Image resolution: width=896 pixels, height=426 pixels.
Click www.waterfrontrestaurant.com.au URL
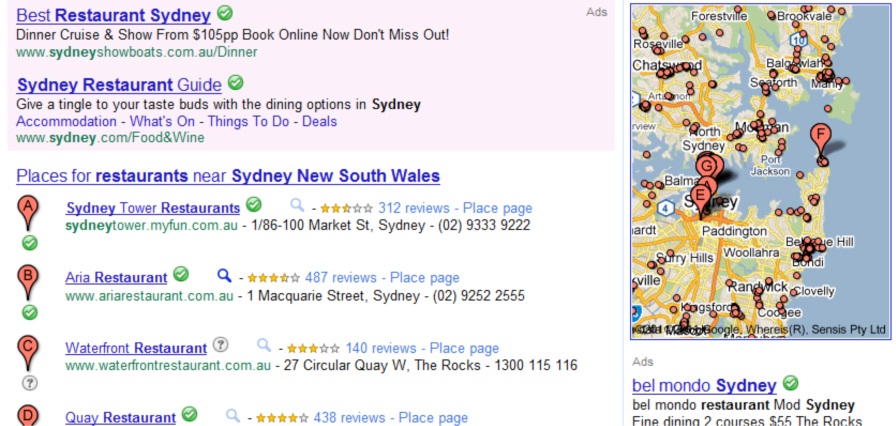[x=168, y=365]
